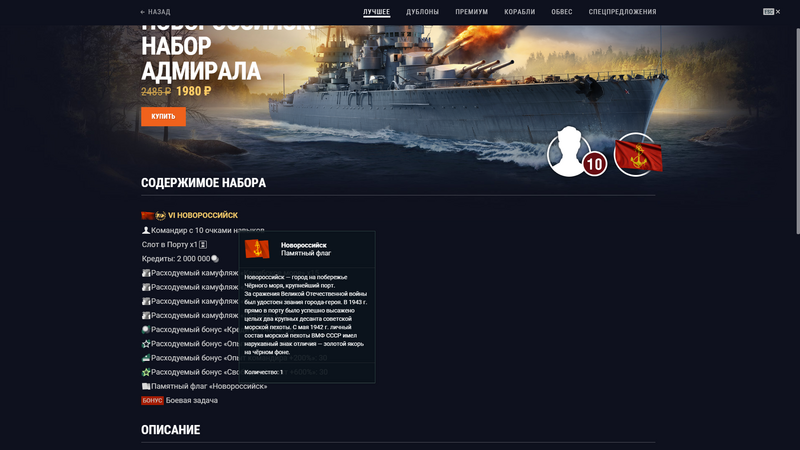Open the 'Лучшее' tab
Screen dimensions: 800x450
click(x=377, y=12)
